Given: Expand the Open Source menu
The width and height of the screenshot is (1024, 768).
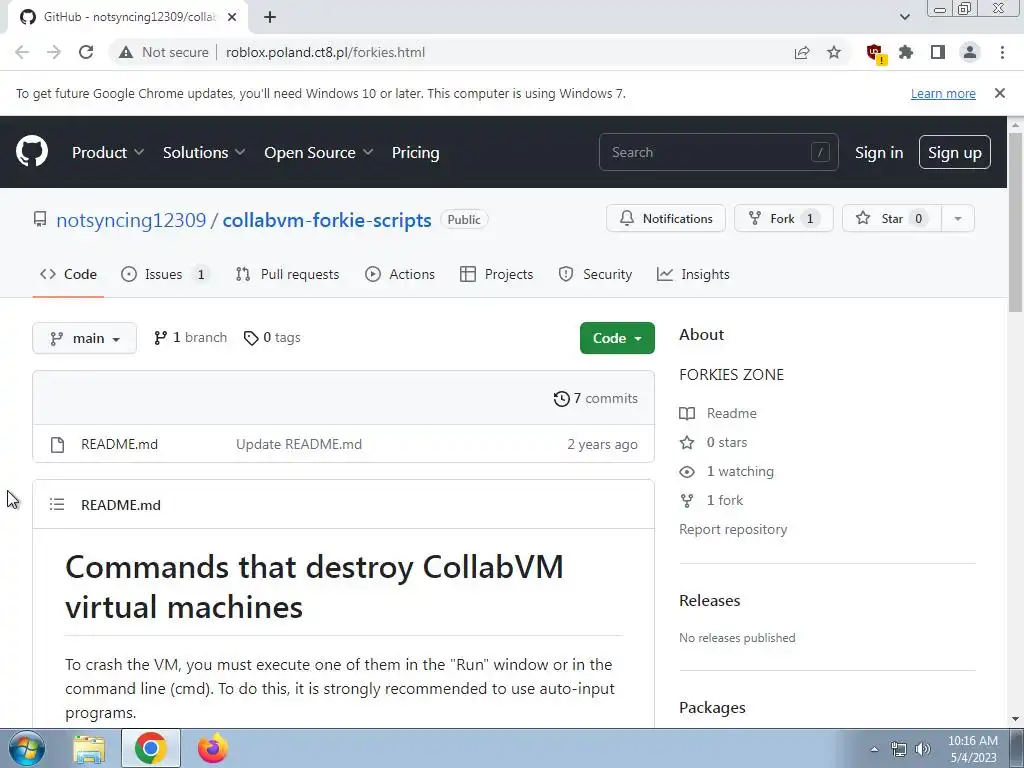Looking at the screenshot, I should [x=319, y=152].
